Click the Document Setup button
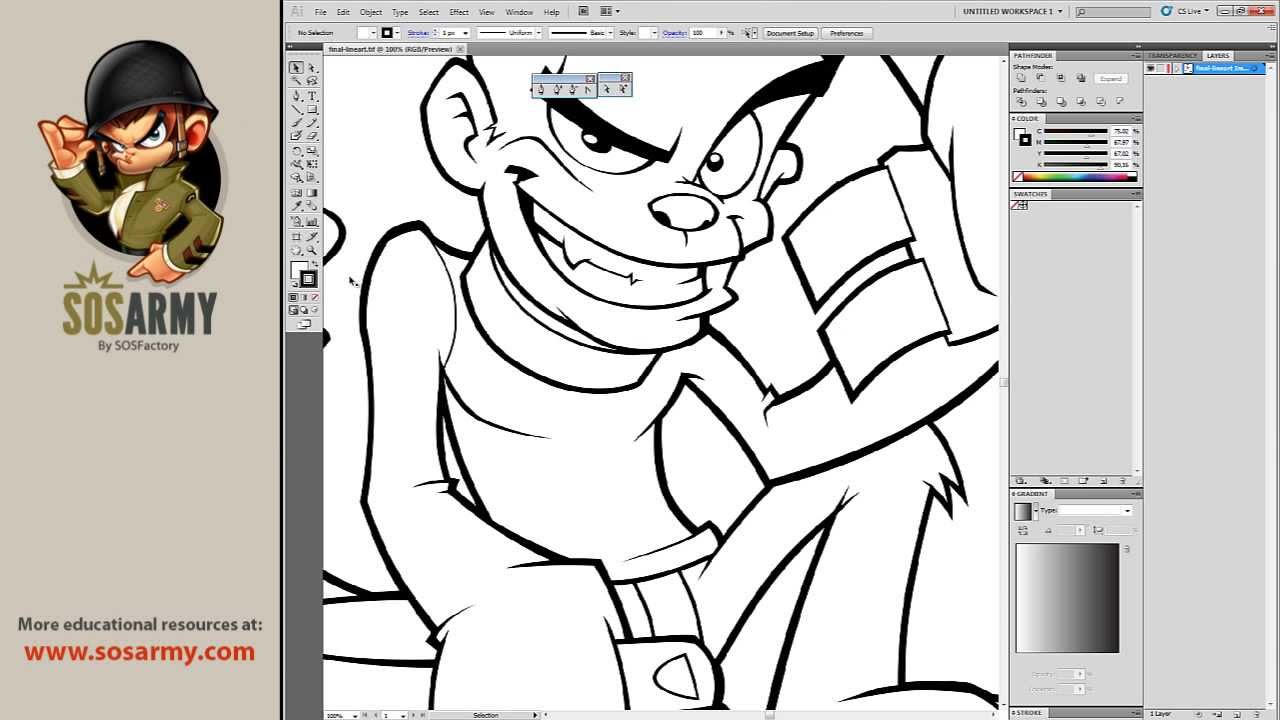Viewport: 1280px width, 720px height. tap(790, 33)
